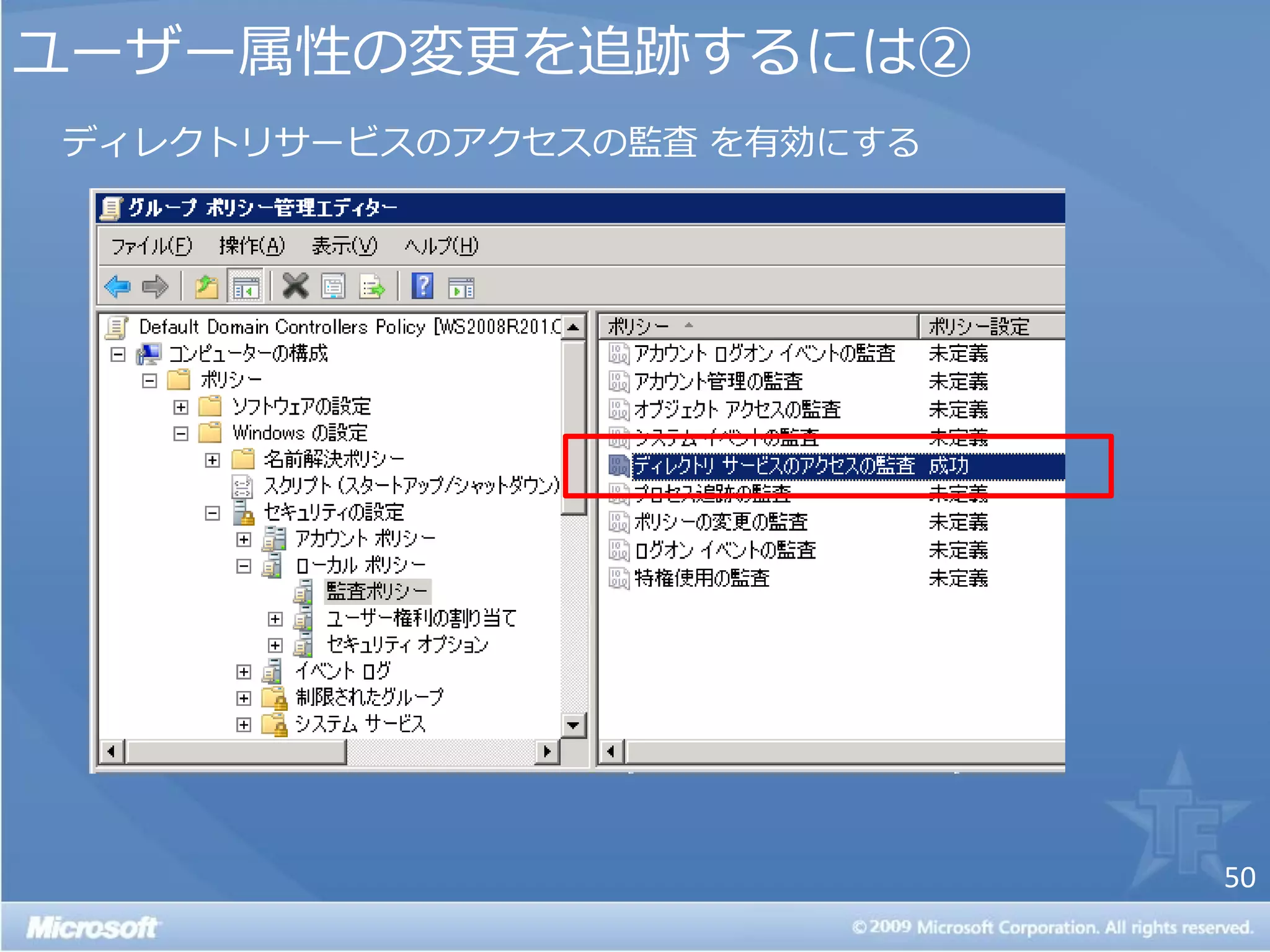Click the Group Policy editor title icon
This screenshot has width=1270, height=952.
click(111, 208)
